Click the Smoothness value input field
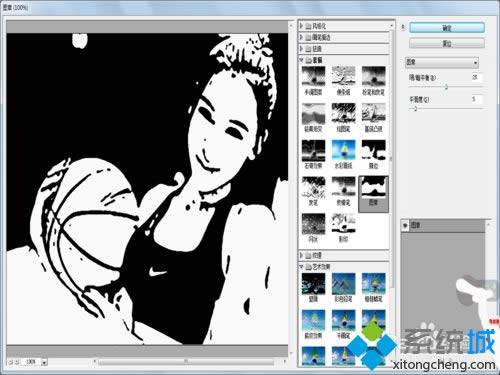500x375 pixels. point(476,99)
